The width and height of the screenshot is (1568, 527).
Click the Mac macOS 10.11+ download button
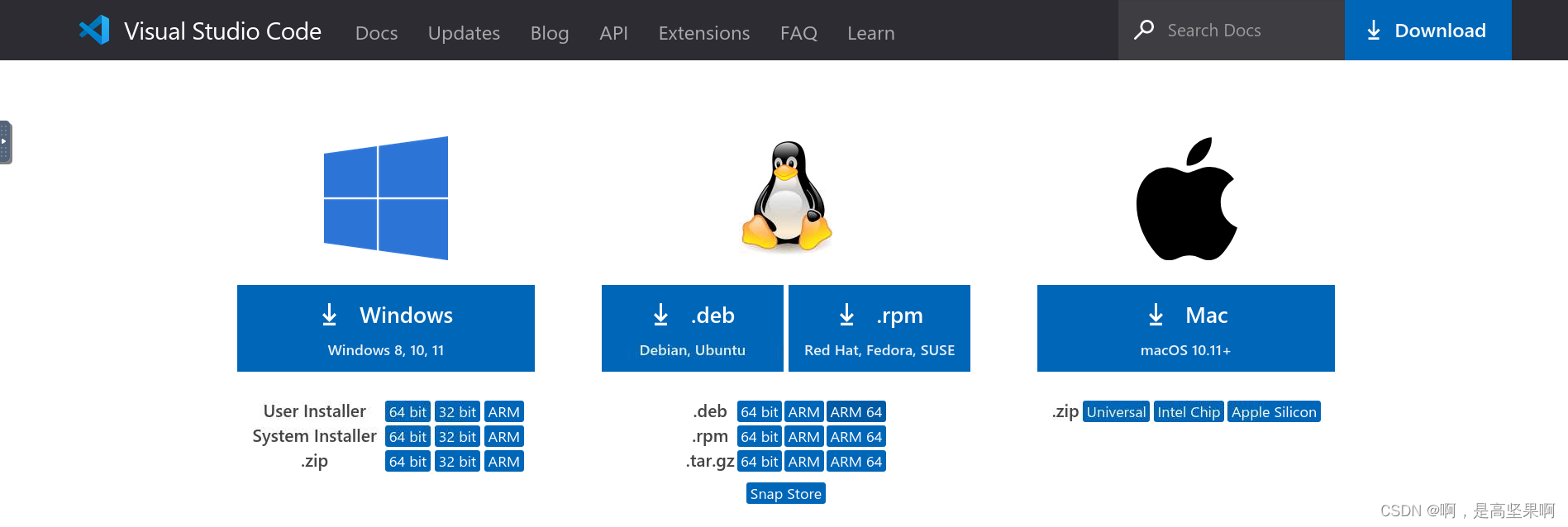coord(1186,328)
